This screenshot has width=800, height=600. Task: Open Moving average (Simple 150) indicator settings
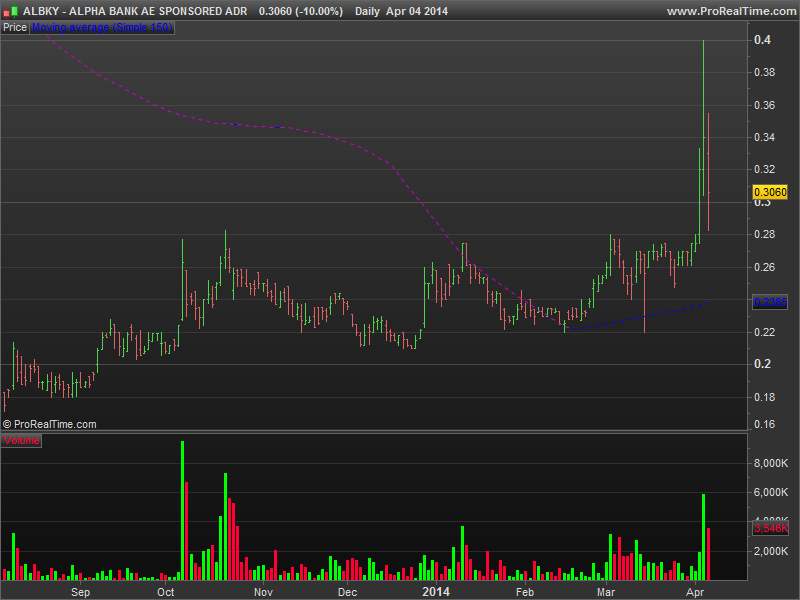pos(102,28)
